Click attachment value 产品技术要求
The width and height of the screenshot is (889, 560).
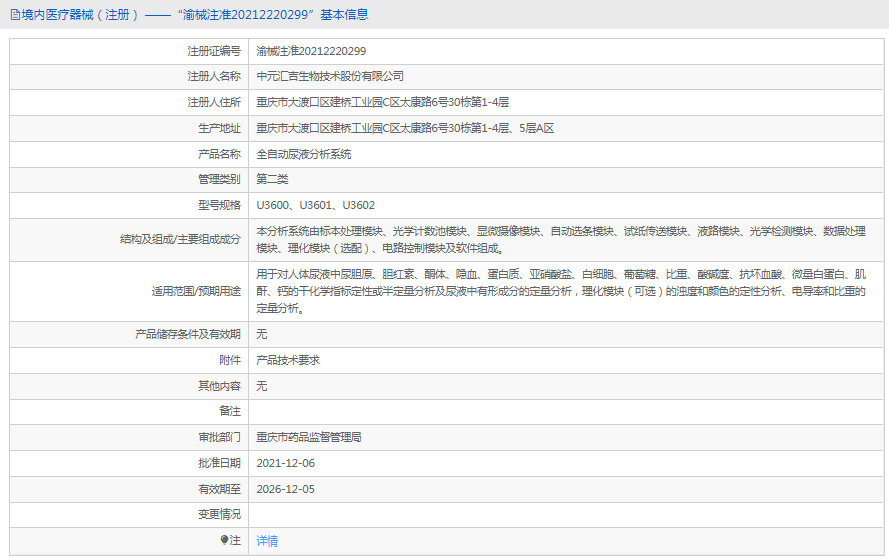pos(288,360)
